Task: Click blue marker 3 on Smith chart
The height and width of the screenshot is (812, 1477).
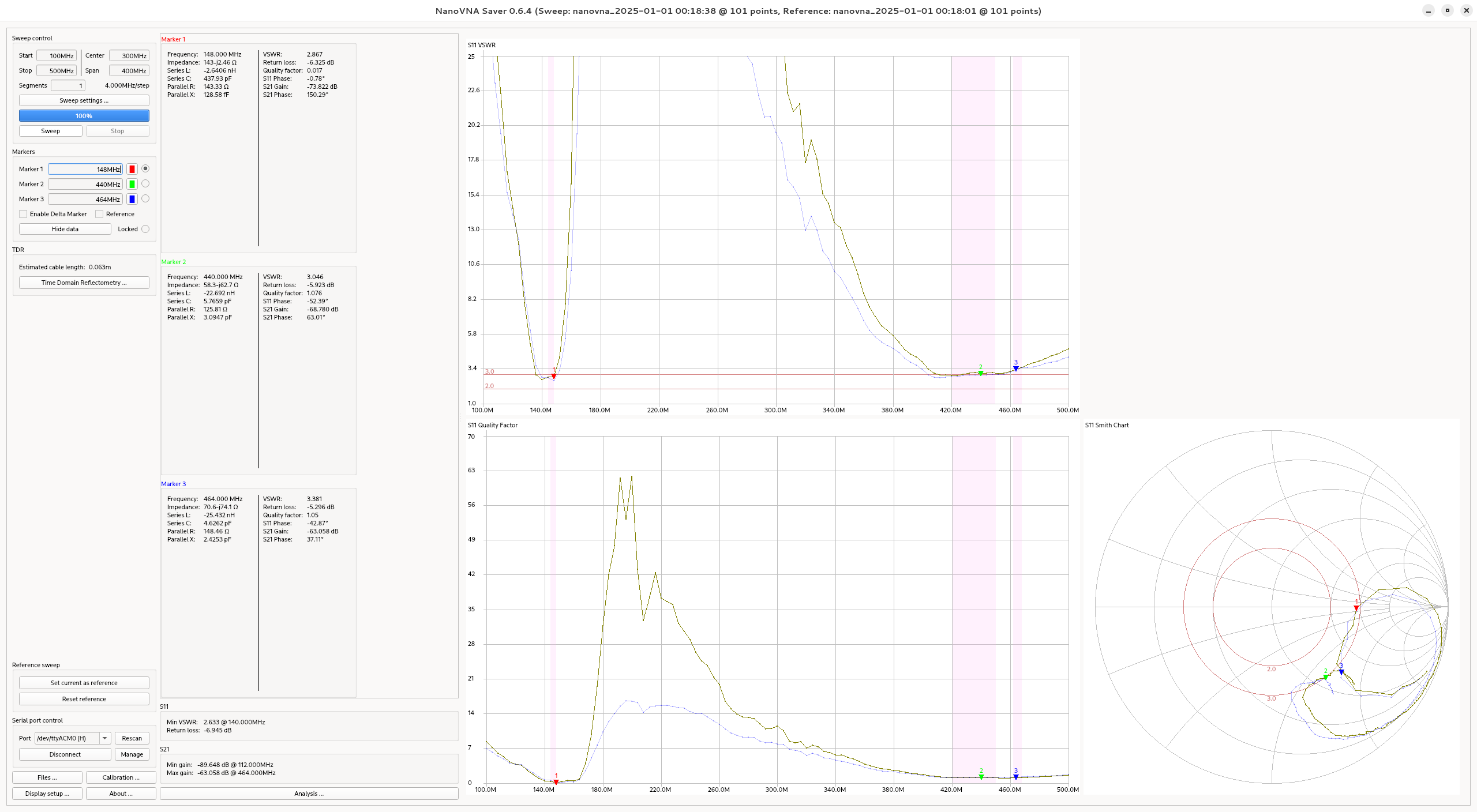Action: tap(1341, 672)
